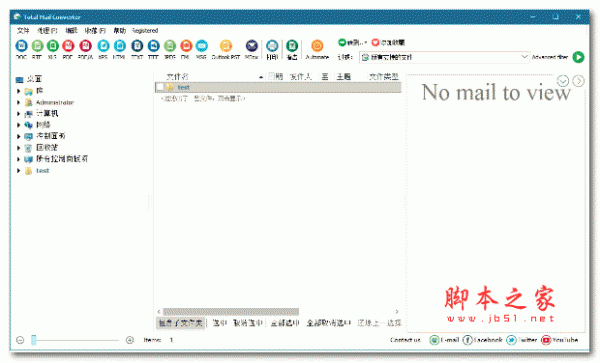Click the Registered menu item
600x363 pixels.
pyautogui.click(x=145, y=31)
